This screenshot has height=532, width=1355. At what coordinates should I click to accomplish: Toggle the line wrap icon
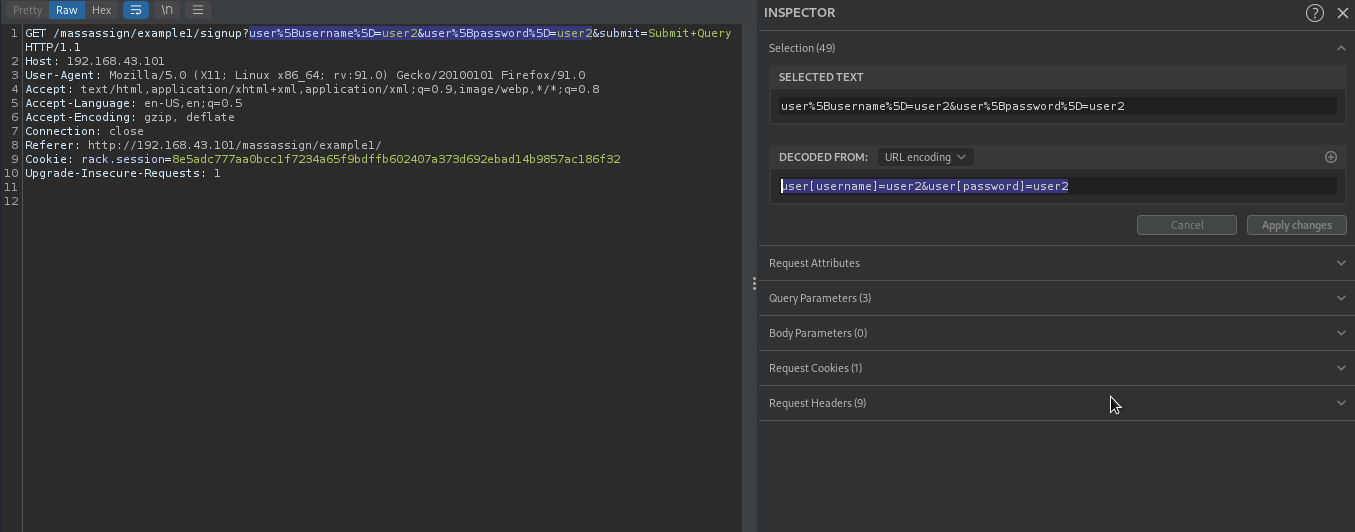coord(136,10)
